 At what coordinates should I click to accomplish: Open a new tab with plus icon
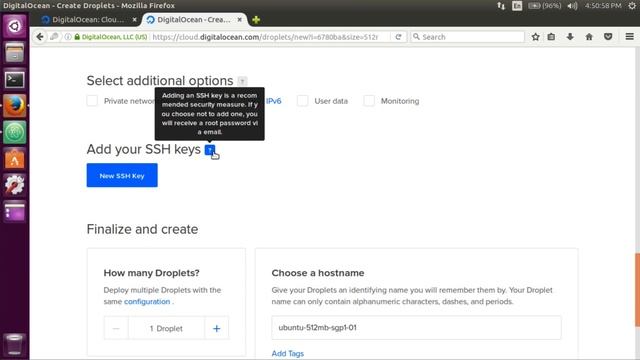point(256,20)
